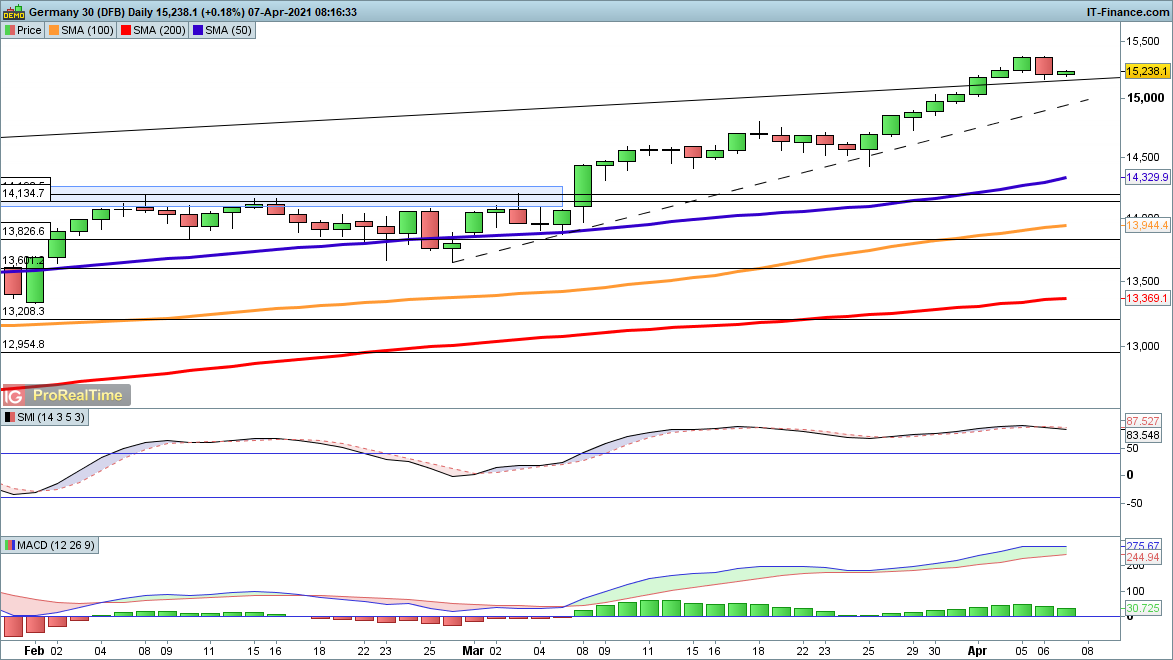The height and width of the screenshot is (660, 1173).
Task: Click the orange SMA (100) color swatch
Action: point(54,30)
